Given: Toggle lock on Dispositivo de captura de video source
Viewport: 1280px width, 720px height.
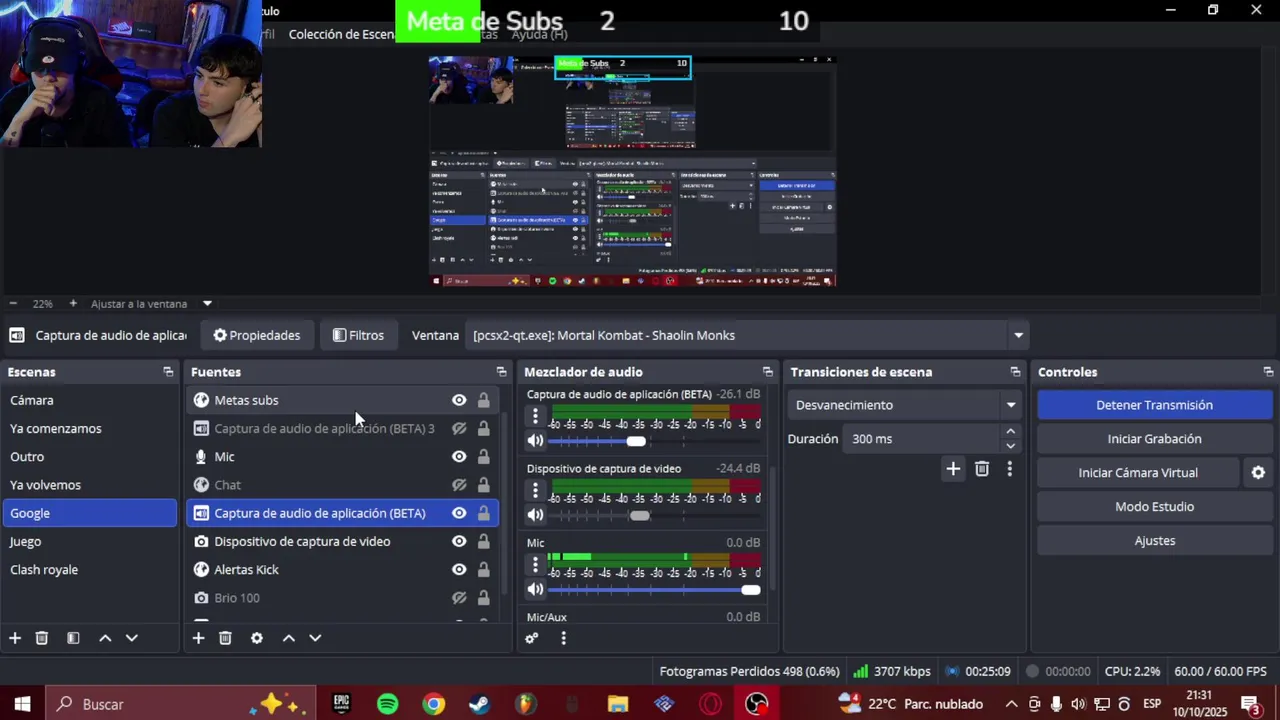Looking at the screenshot, I should click(x=483, y=541).
